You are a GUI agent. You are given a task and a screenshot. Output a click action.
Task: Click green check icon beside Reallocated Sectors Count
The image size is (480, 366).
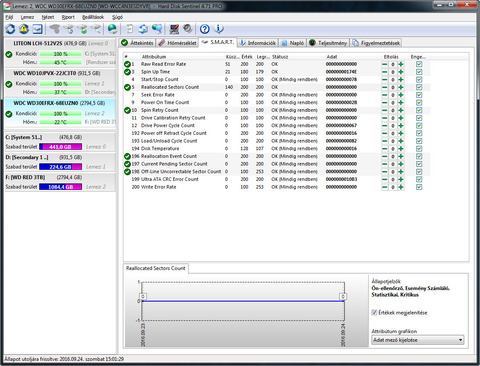[127, 87]
